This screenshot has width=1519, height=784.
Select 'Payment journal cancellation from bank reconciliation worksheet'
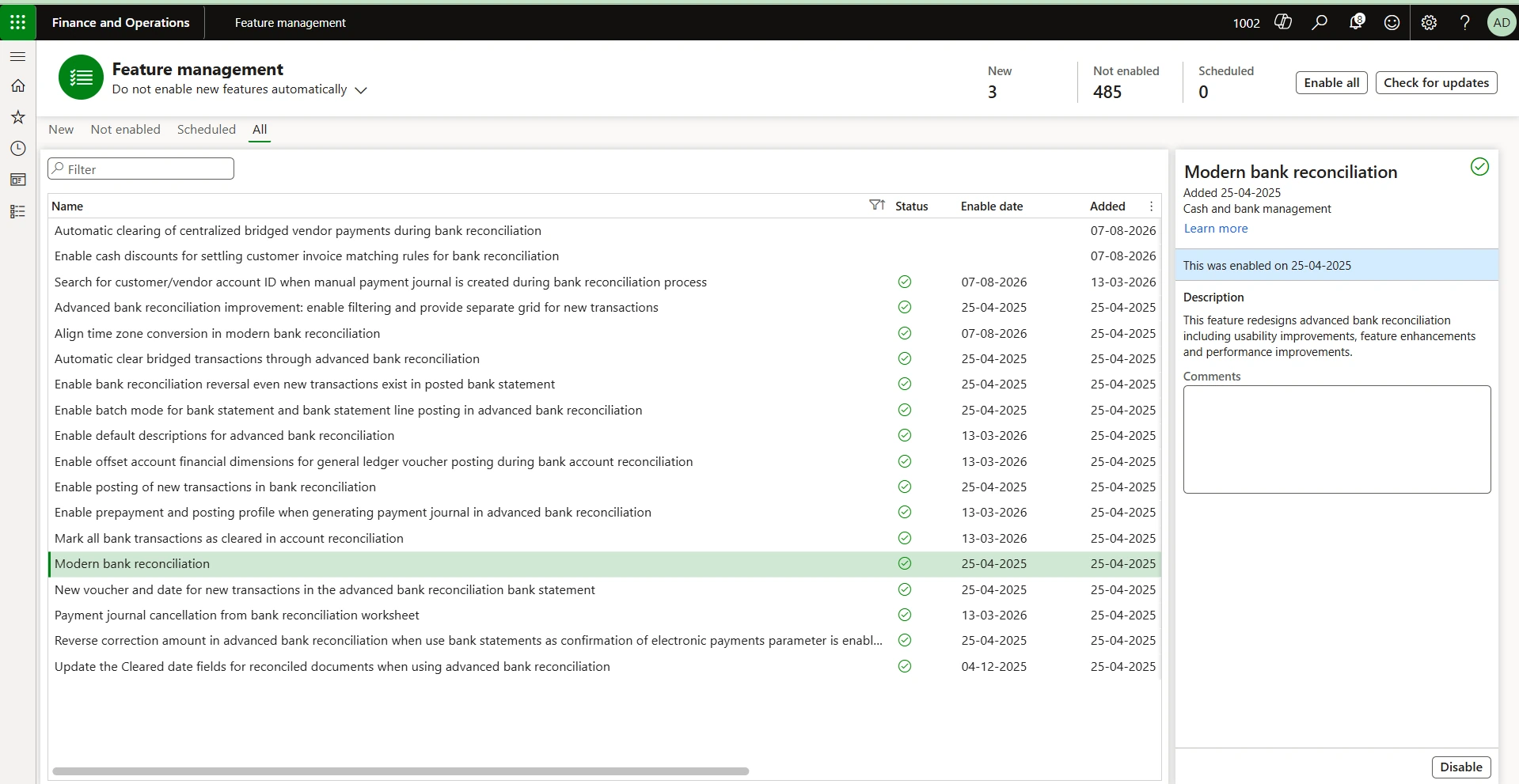coord(604,615)
